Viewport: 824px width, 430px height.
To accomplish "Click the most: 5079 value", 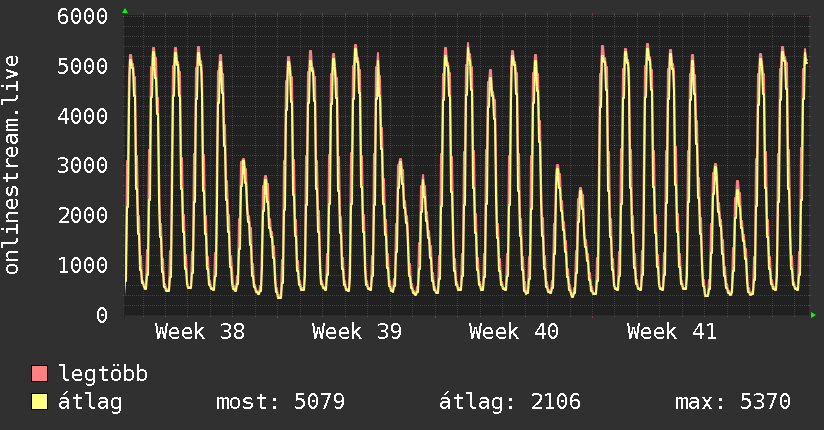I will 281,402.
